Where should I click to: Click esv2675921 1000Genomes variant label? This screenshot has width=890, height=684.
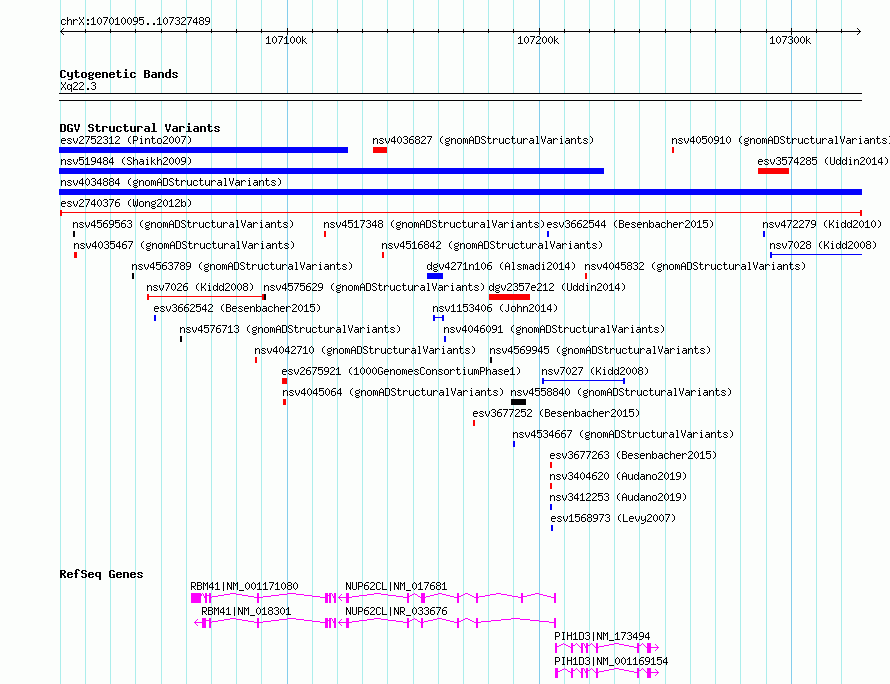(x=401, y=371)
